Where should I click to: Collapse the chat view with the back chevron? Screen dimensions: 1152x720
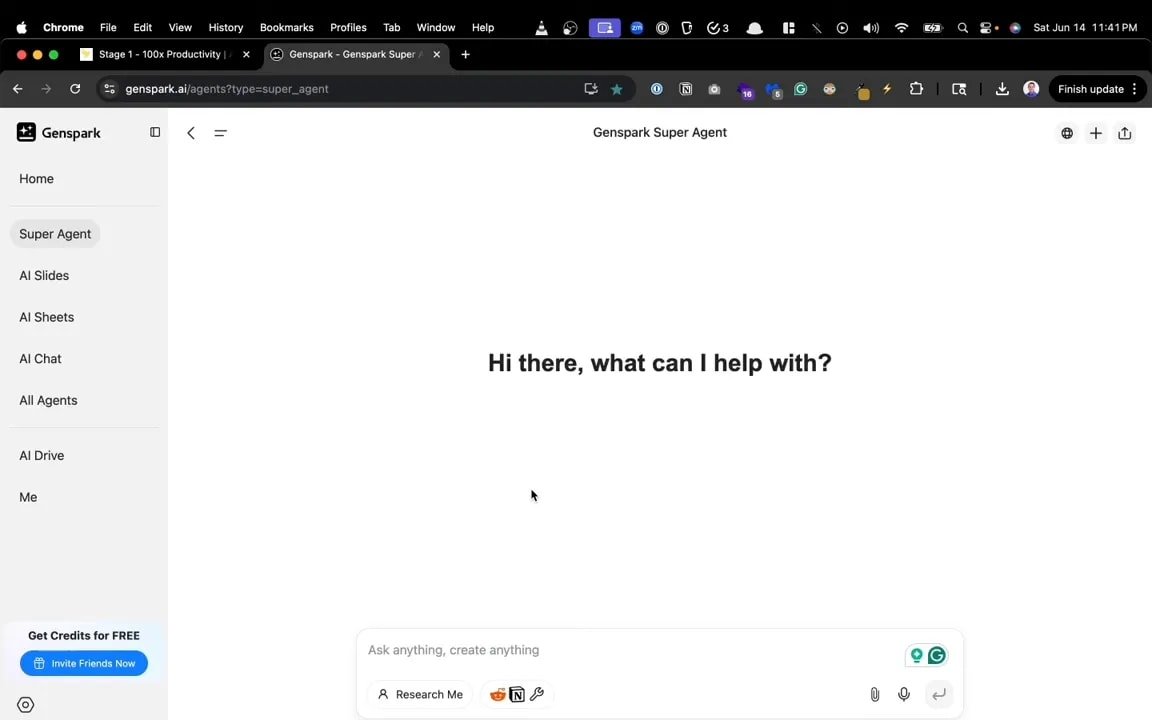[x=190, y=132]
